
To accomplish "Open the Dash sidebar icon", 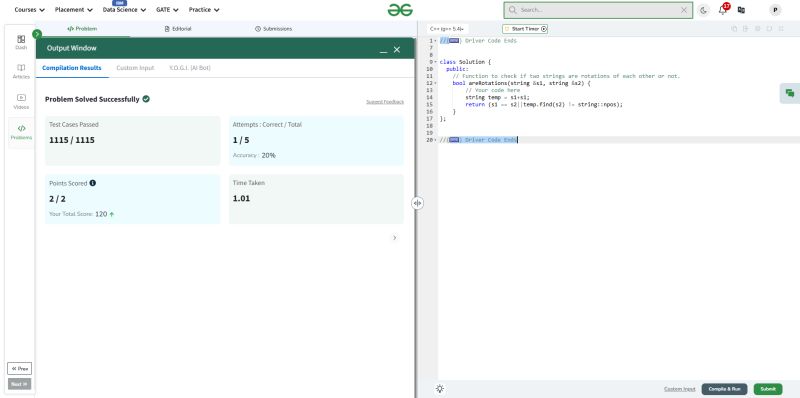I will [21, 42].
